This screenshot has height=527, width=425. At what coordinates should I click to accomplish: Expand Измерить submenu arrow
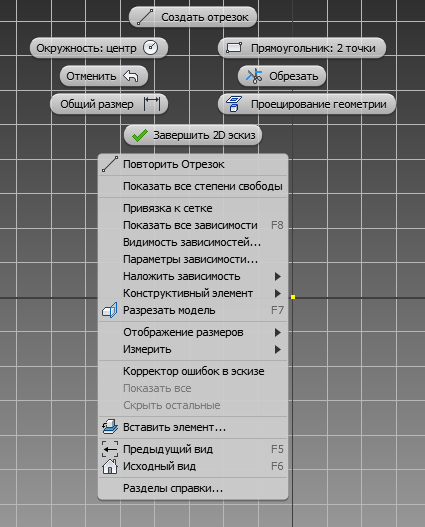pos(278,350)
